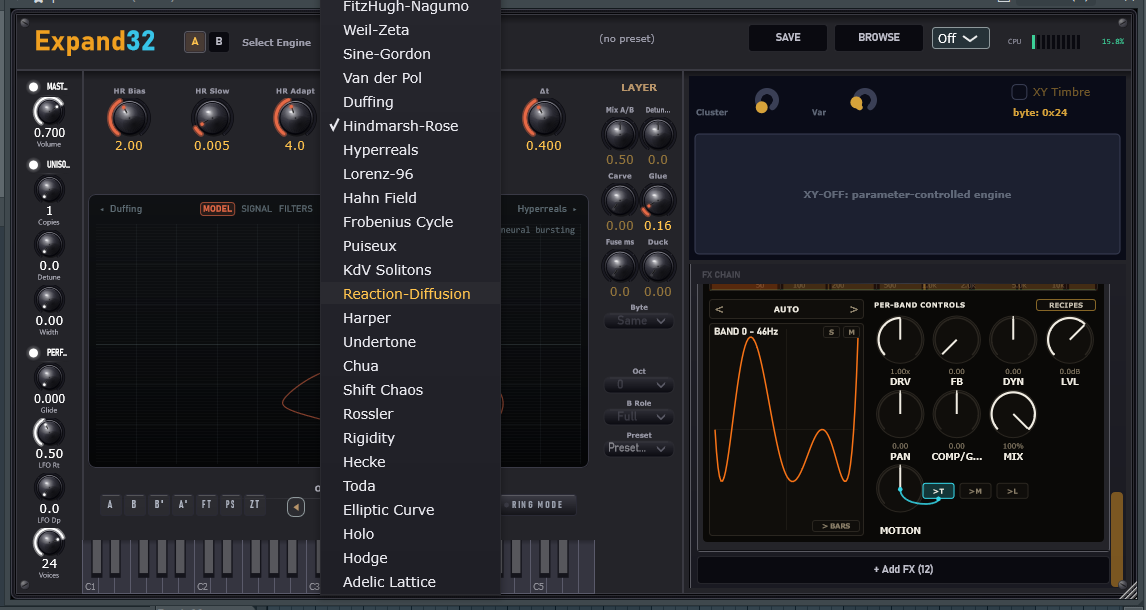Click the Carve knob
Screen dimensions: 1146x610
click(619, 201)
